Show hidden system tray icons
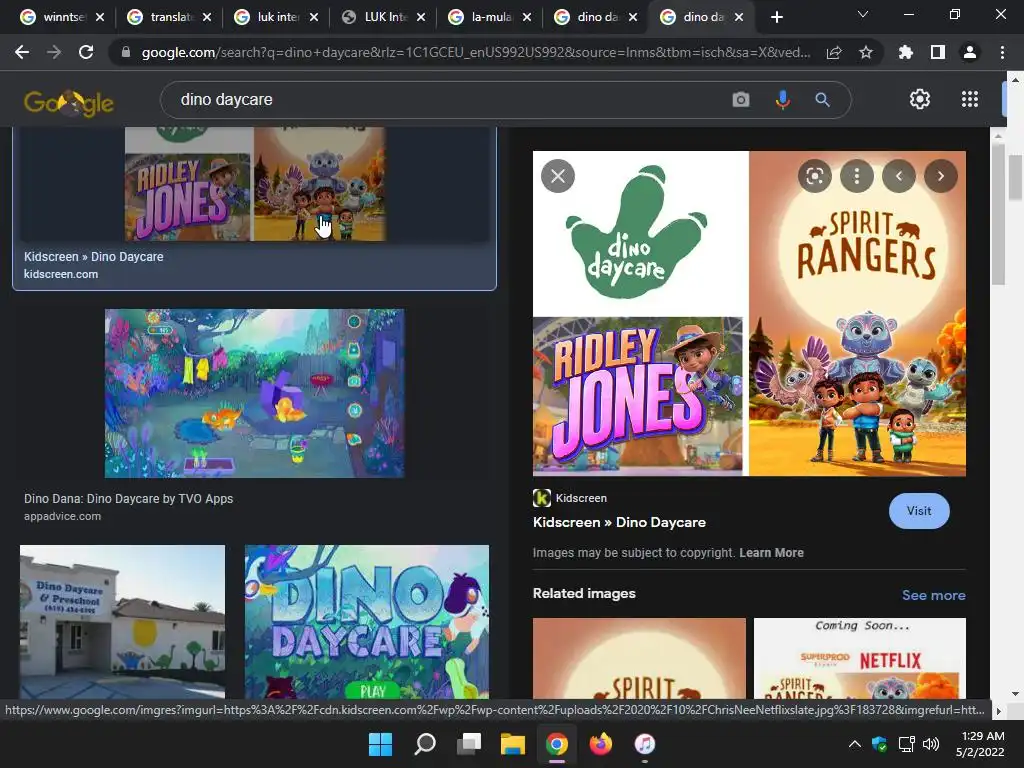This screenshot has width=1024, height=768. [854, 744]
